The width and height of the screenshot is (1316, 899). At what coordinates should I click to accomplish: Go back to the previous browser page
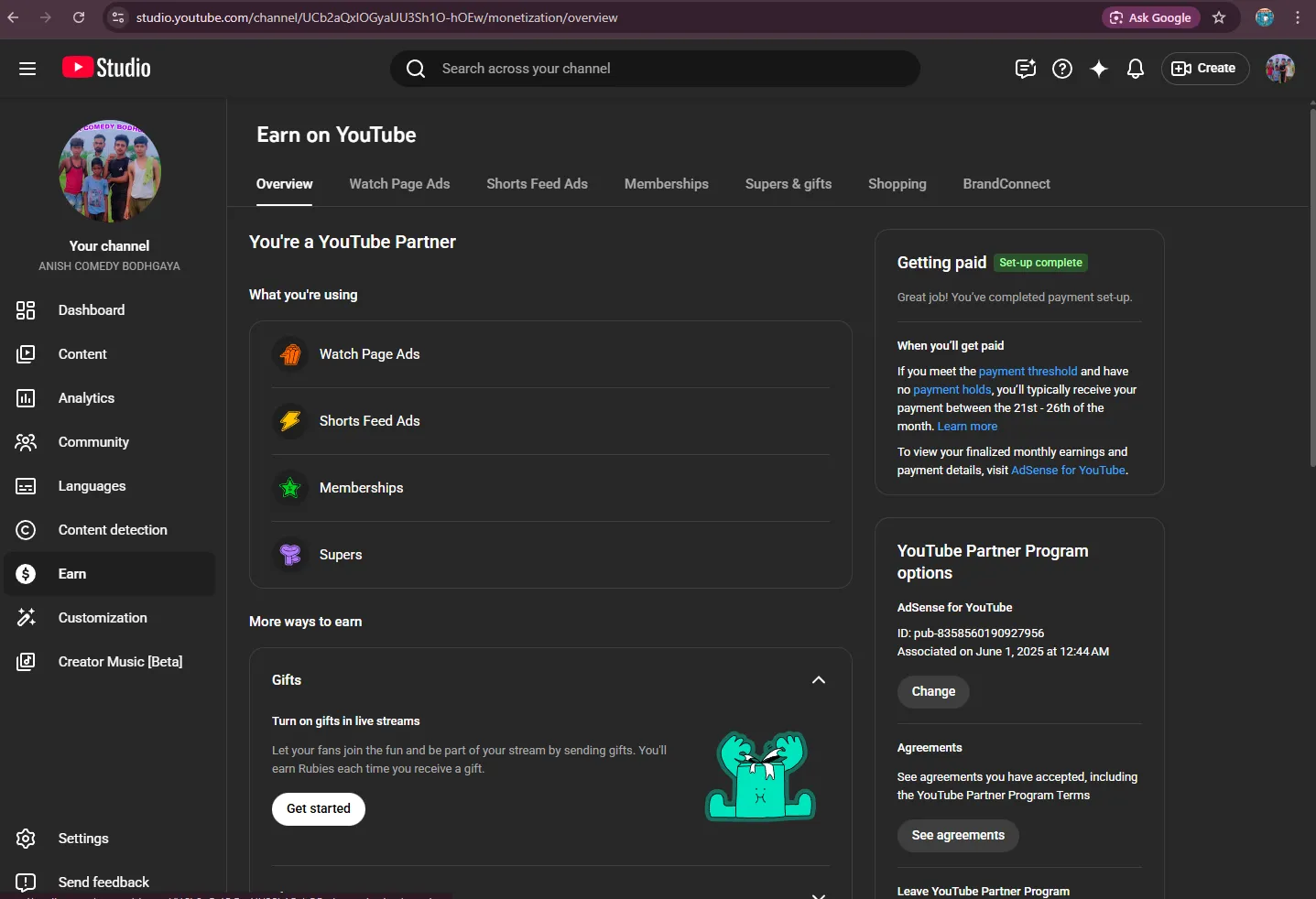pyautogui.click(x=13, y=17)
